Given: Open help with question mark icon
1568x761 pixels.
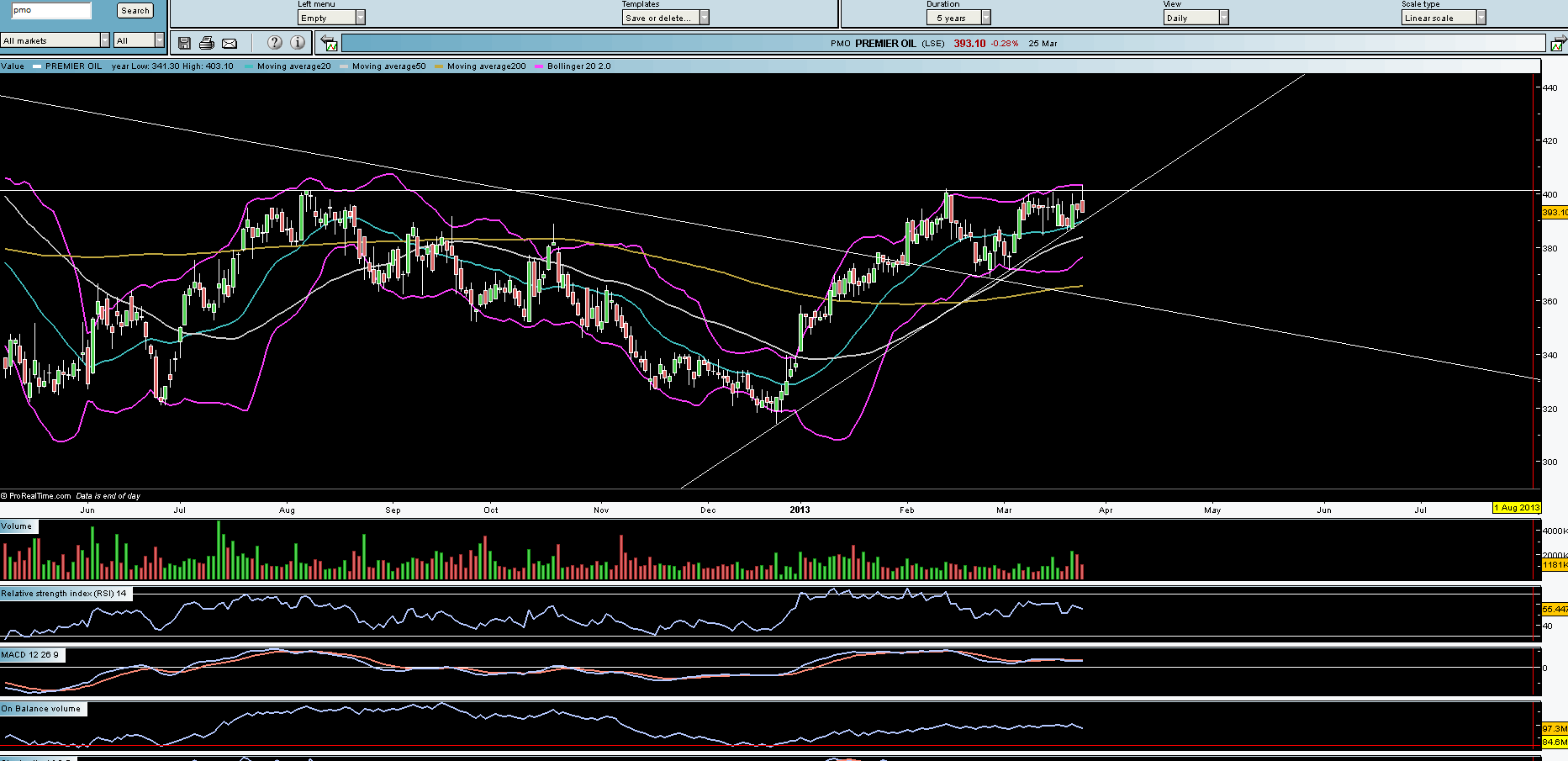Looking at the screenshot, I should (x=274, y=42).
